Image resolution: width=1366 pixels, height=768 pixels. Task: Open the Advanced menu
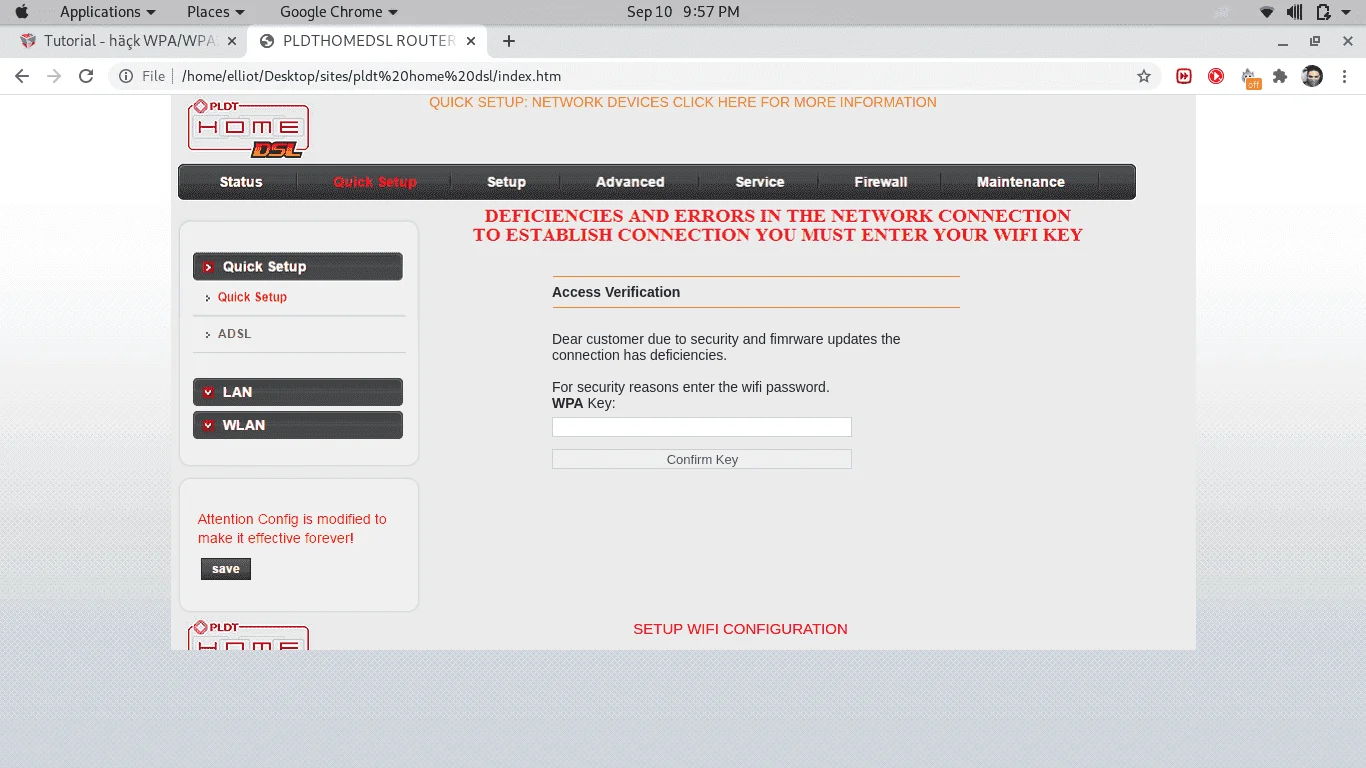[x=630, y=182]
